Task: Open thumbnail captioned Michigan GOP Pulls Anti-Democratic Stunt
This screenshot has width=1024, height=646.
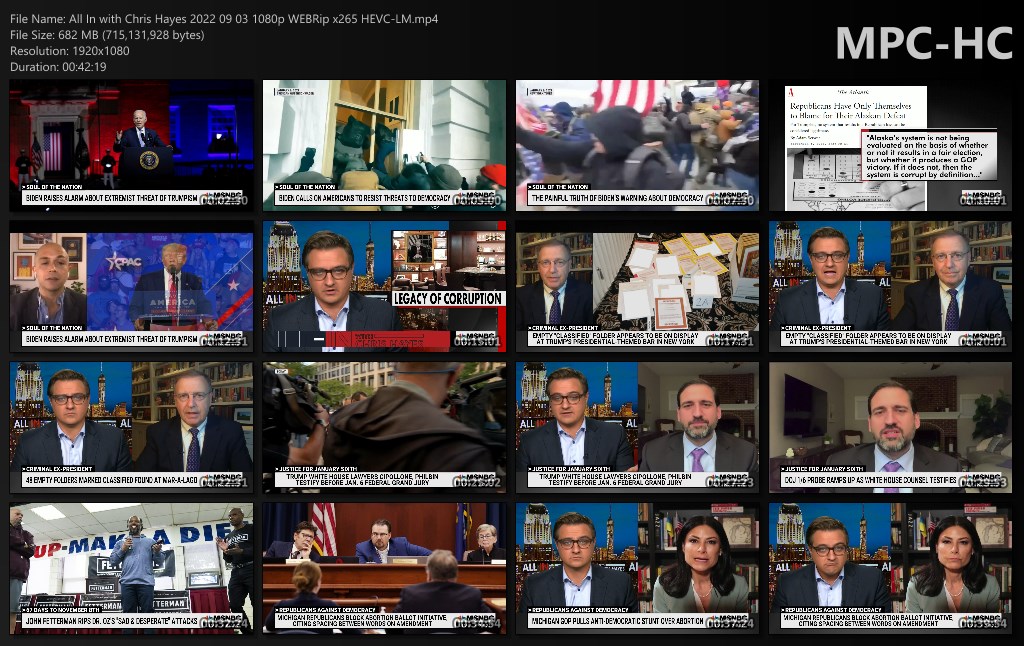Action: (x=637, y=568)
